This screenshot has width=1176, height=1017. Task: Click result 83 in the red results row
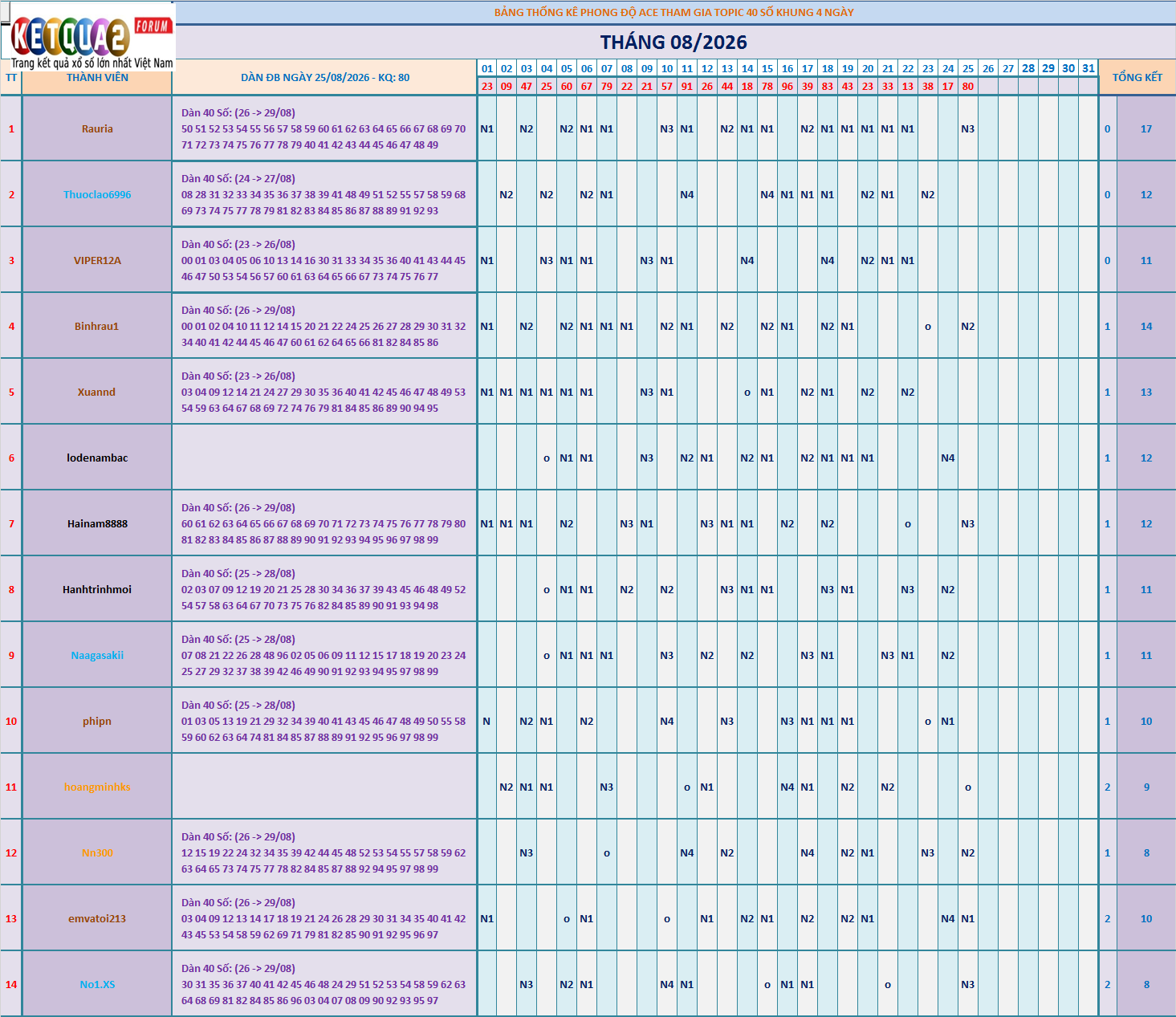[x=828, y=86]
